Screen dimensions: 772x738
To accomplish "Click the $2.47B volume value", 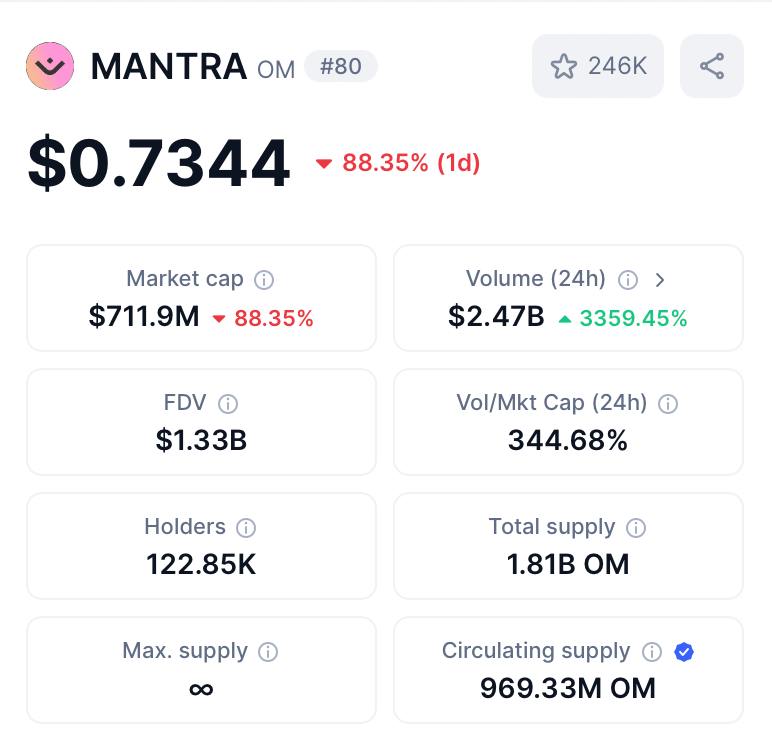I will [496, 316].
